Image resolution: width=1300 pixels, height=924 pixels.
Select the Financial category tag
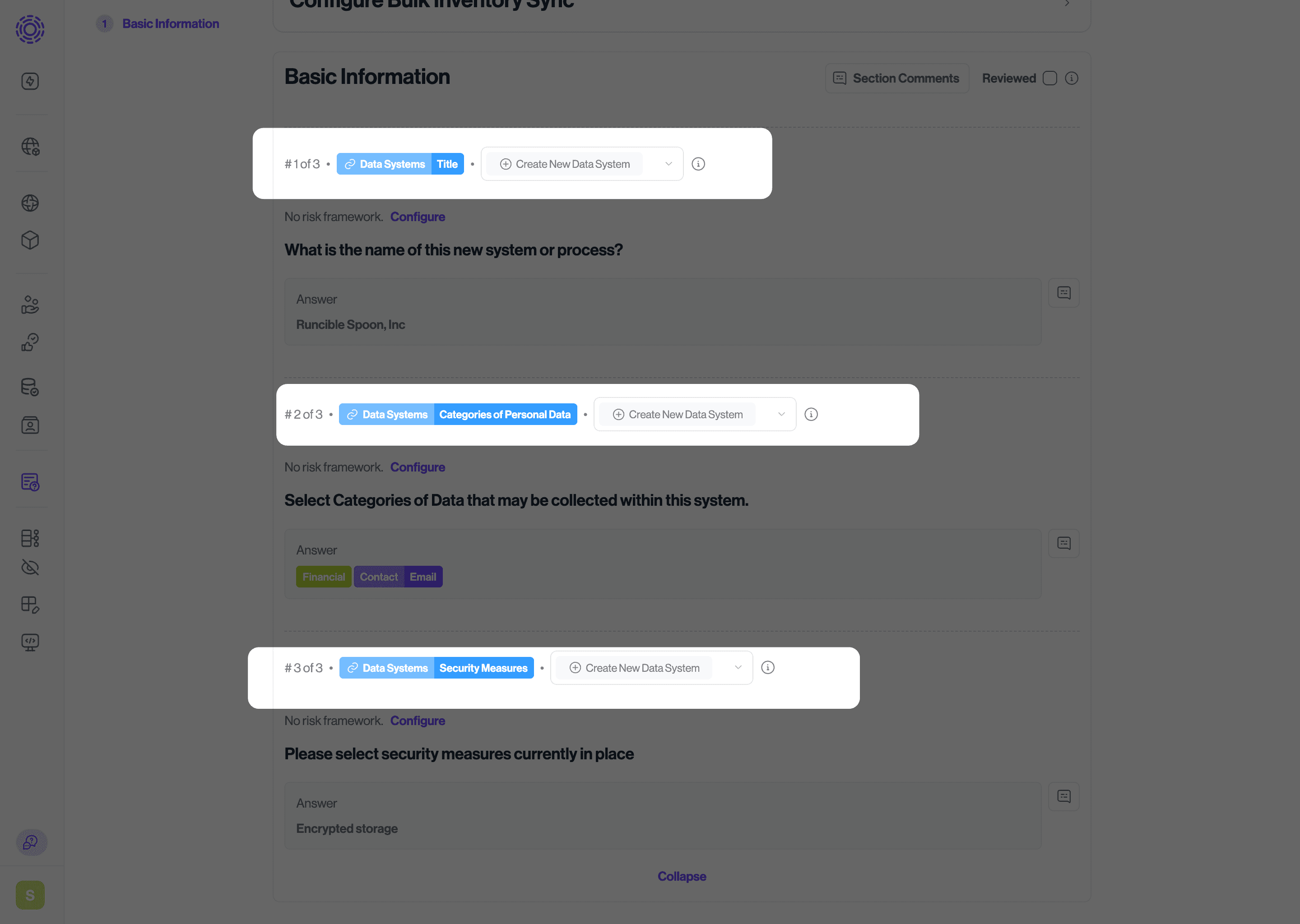point(323,576)
